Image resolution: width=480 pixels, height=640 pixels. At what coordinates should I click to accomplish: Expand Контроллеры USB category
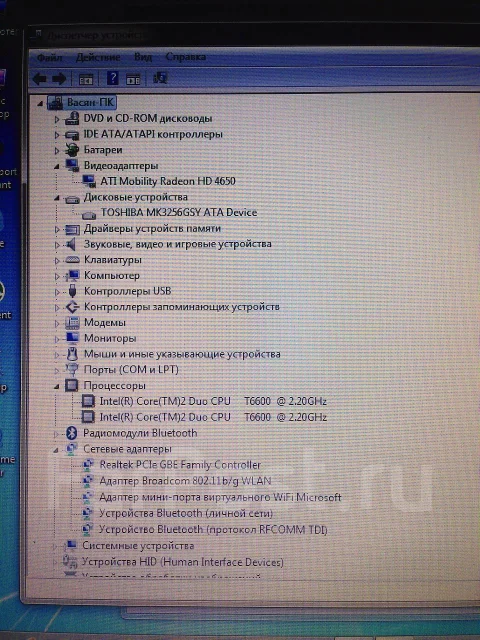(57, 292)
